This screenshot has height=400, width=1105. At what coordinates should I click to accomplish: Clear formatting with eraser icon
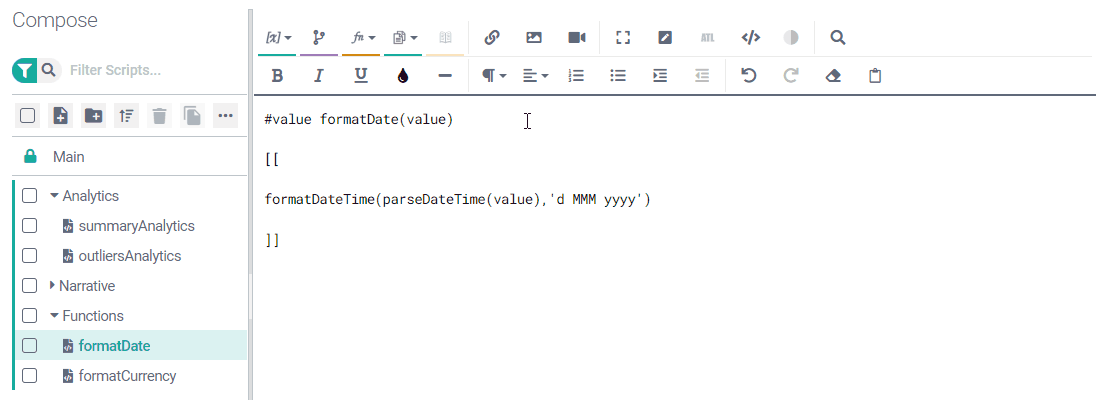click(x=833, y=75)
